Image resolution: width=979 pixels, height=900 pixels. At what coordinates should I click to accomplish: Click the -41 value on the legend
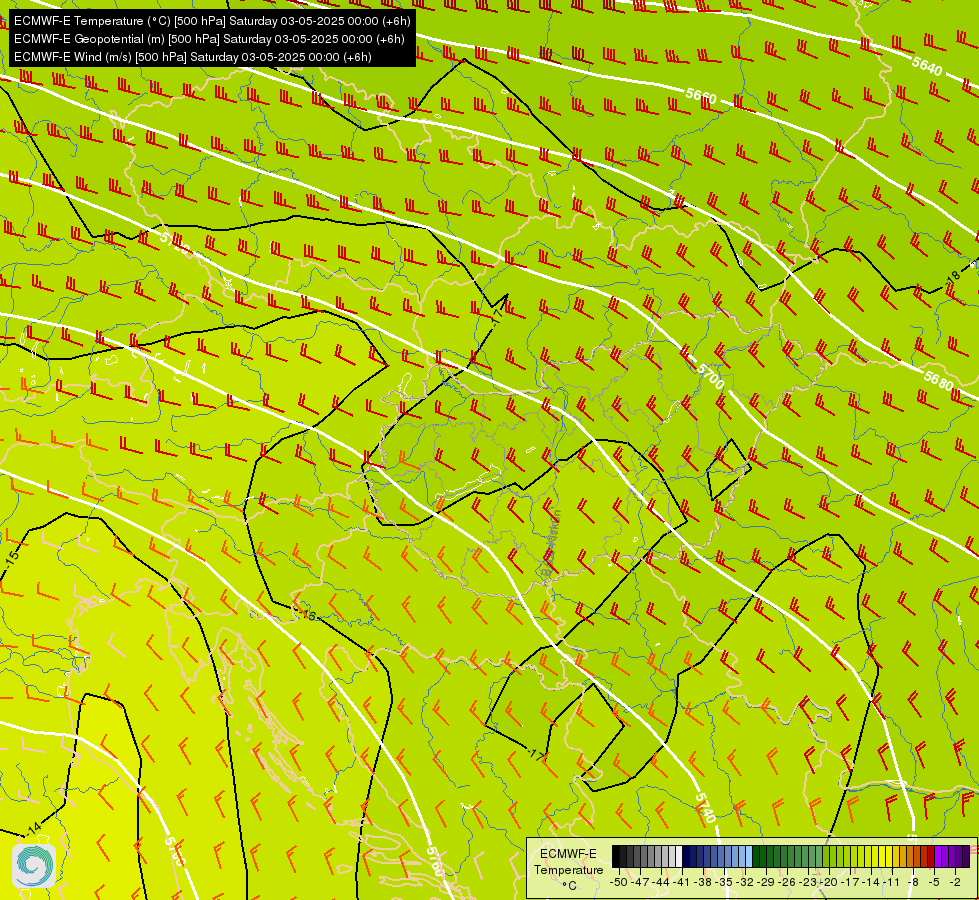[x=682, y=882]
